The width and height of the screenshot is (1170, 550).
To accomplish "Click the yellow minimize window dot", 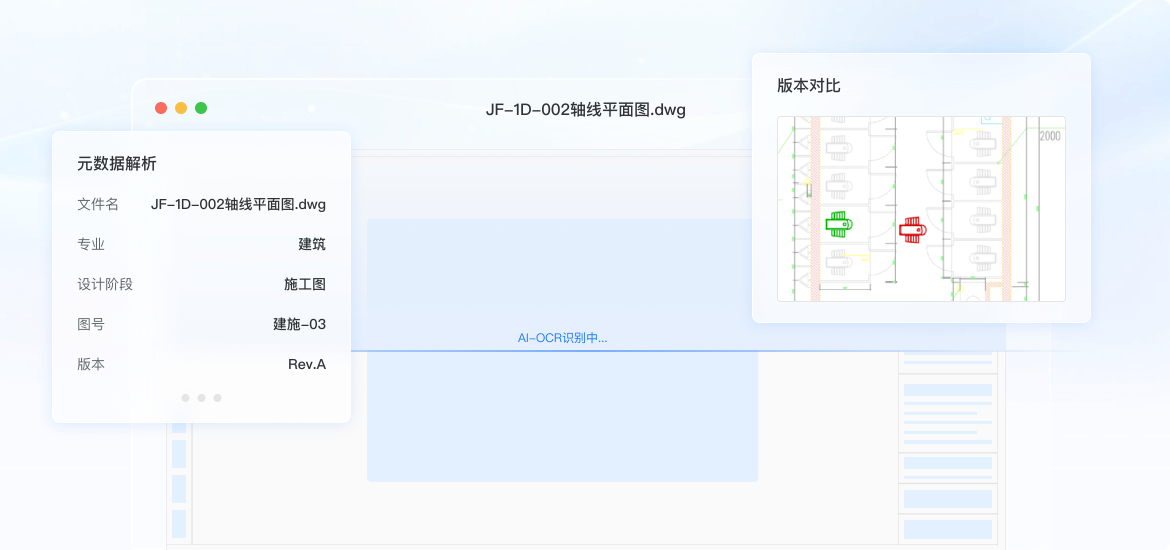I will coord(181,108).
